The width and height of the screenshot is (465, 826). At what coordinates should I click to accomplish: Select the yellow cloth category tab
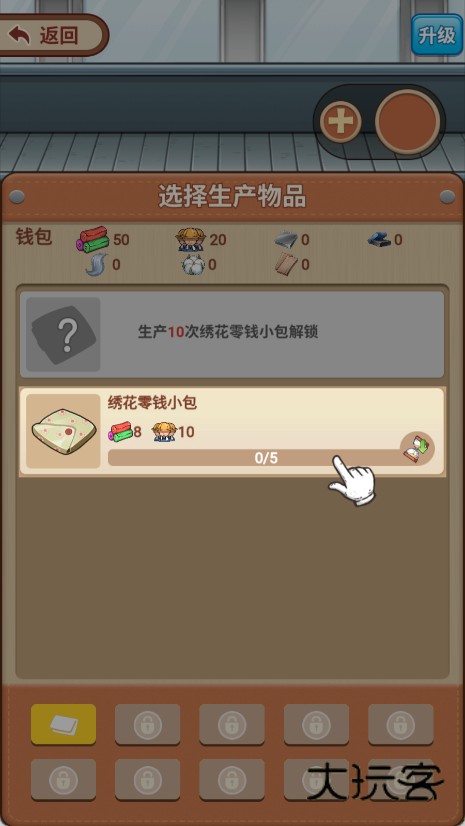click(63, 724)
